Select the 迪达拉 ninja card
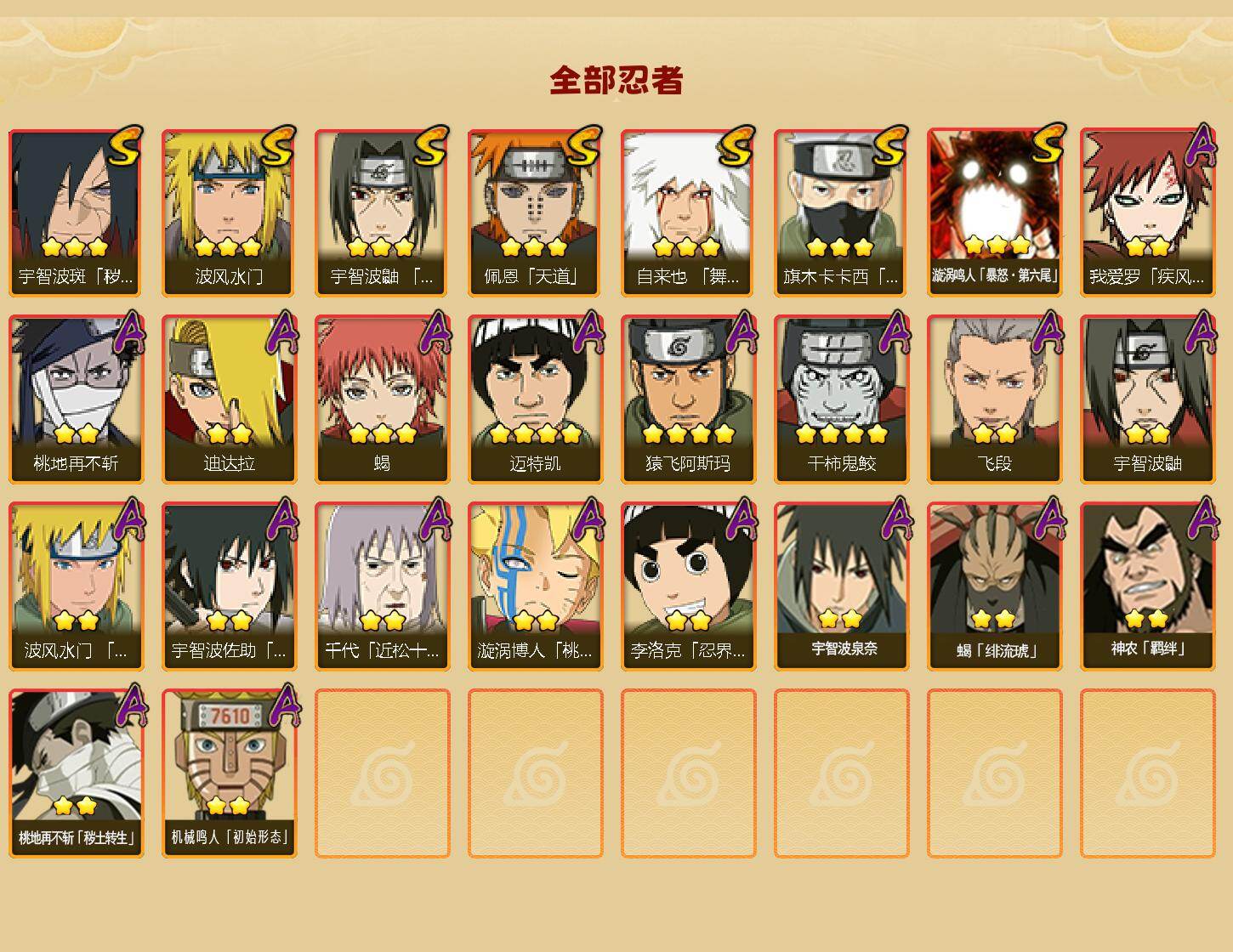The height and width of the screenshot is (952, 1233). tap(229, 399)
